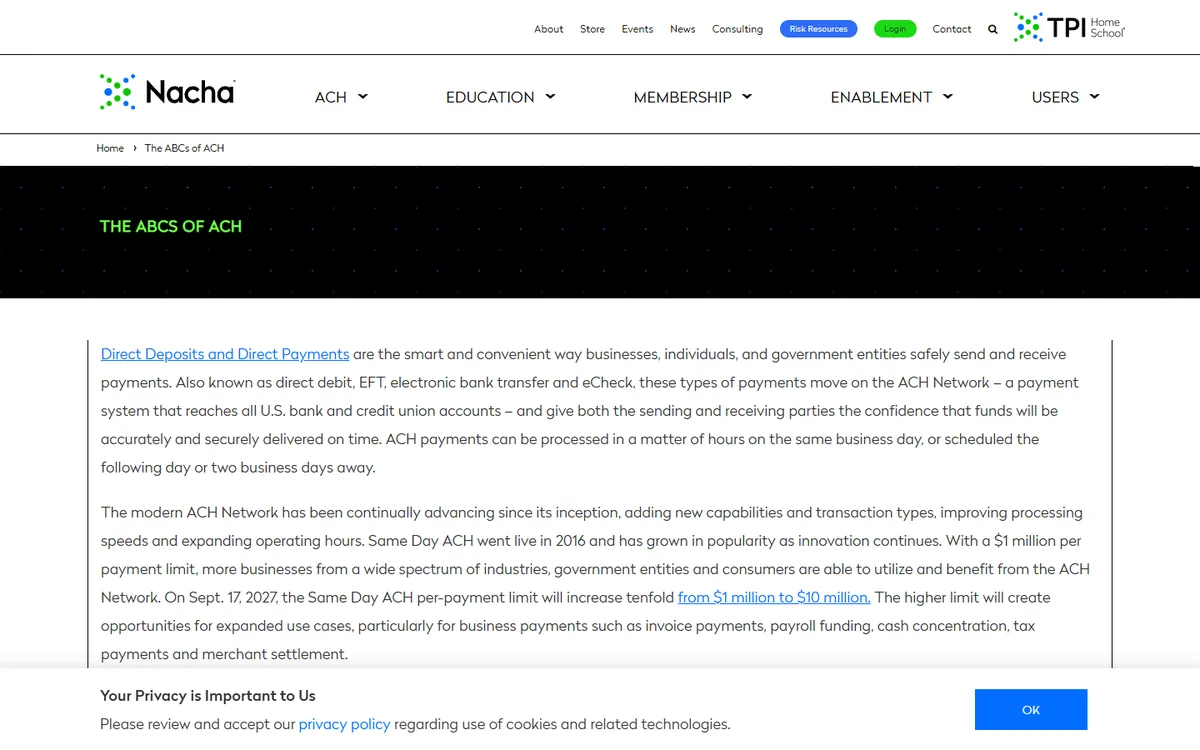Image resolution: width=1200 pixels, height=750 pixels.
Task: Visit the Store link
Action: [592, 29]
